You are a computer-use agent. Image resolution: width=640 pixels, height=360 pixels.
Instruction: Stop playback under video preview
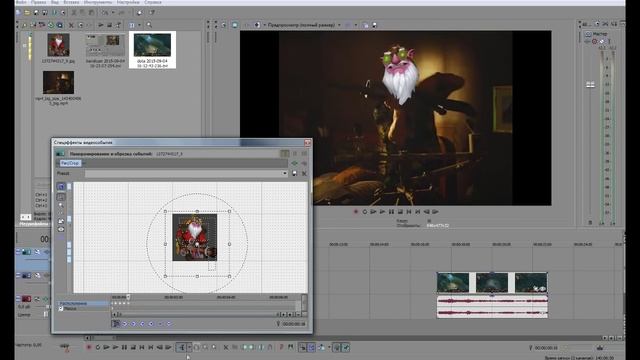pos(400,211)
